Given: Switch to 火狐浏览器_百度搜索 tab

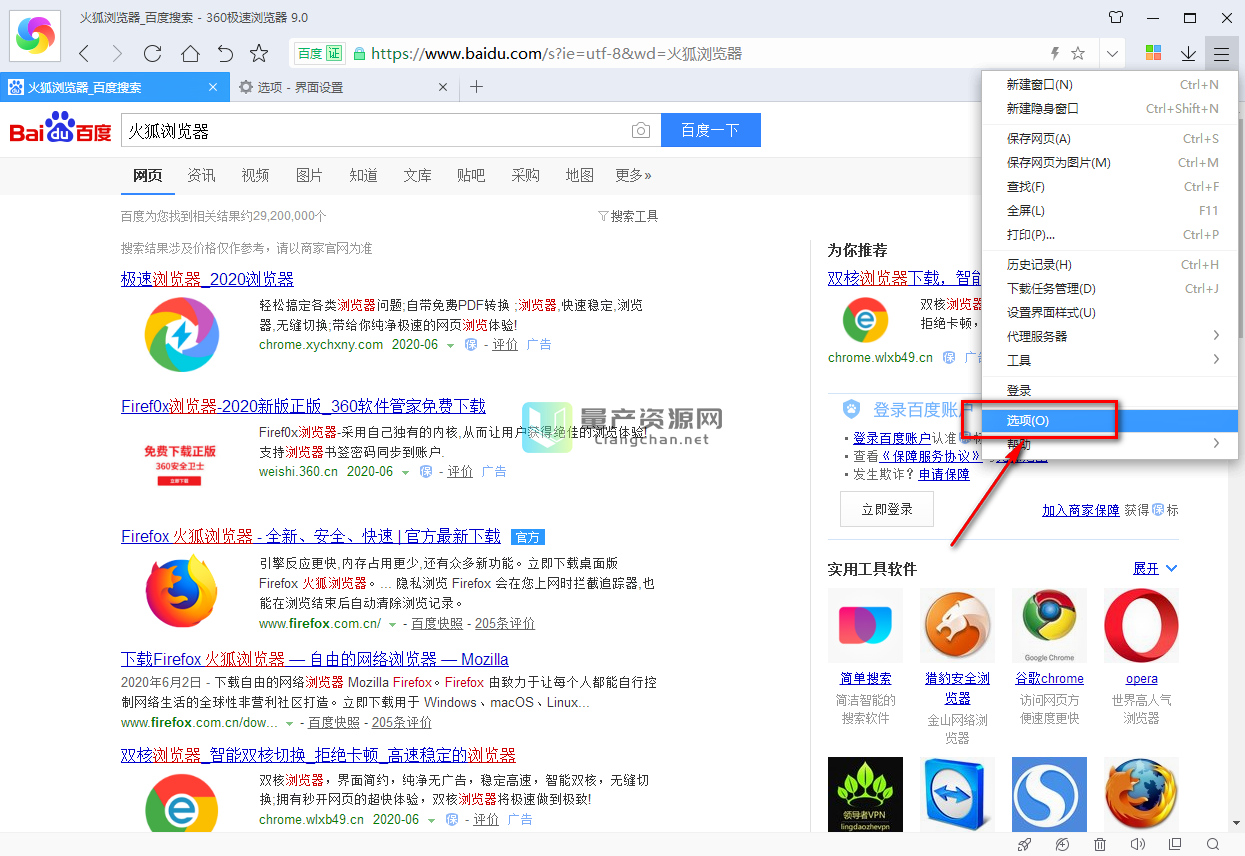Looking at the screenshot, I should click(114, 87).
